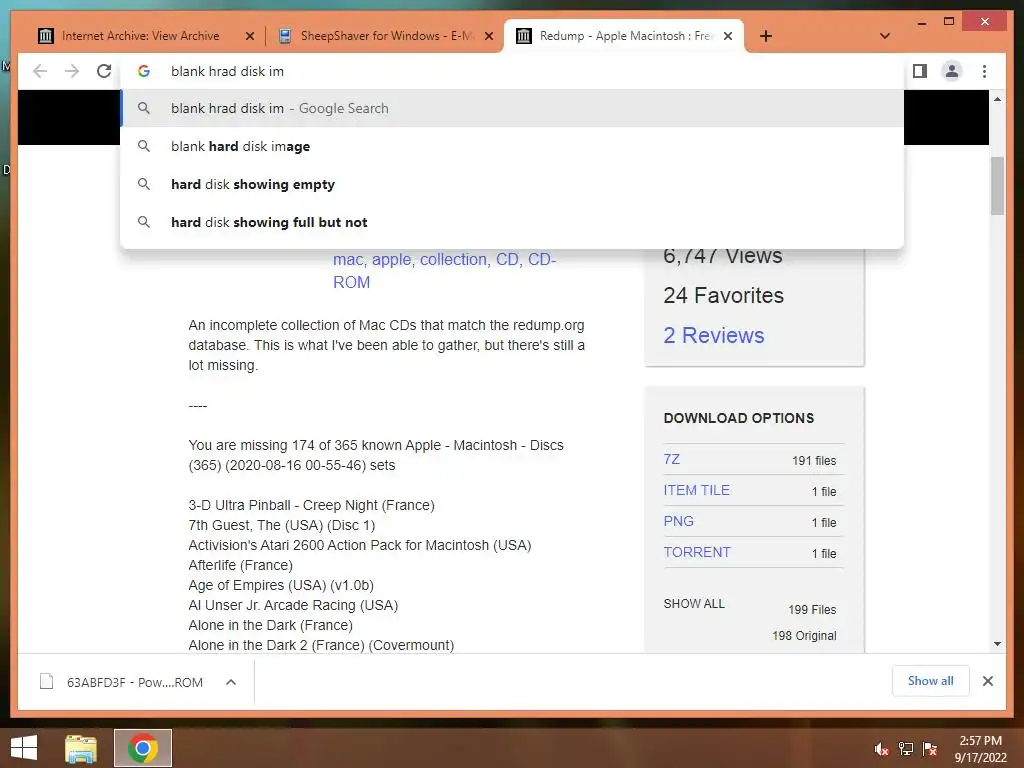This screenshot has width=1024, height=768.
Task: Choose 'blank hard disk image' suggestion
Action: coord(512,146)
